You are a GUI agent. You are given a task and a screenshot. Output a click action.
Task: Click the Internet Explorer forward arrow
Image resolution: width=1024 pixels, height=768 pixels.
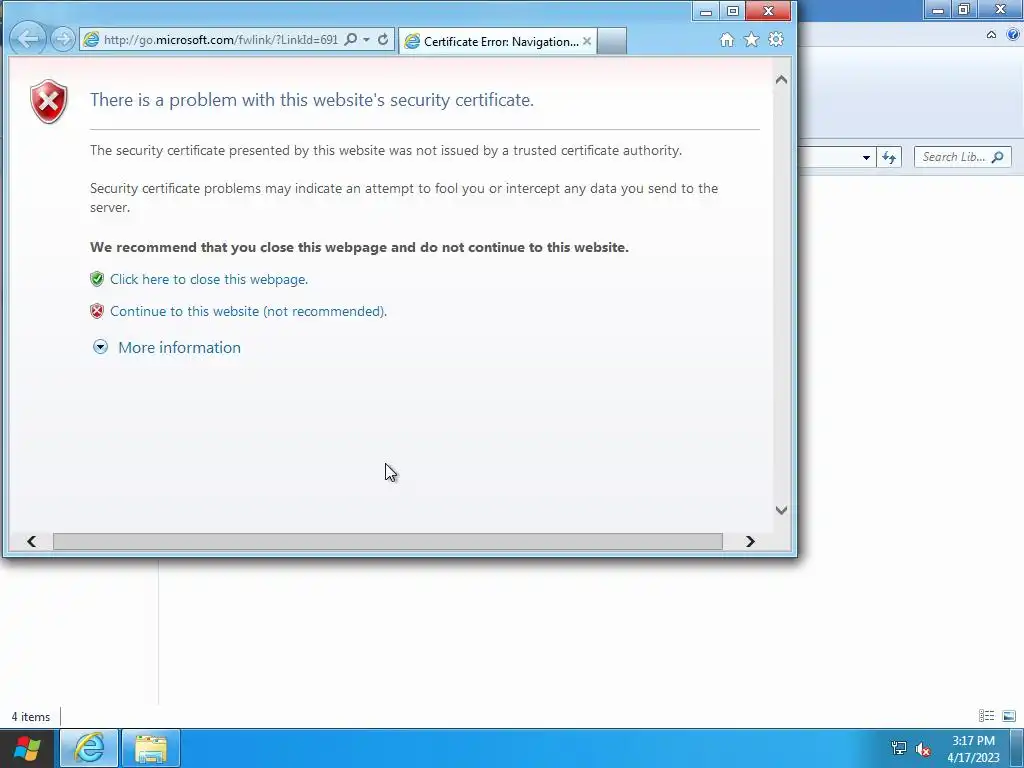(63, 39)
